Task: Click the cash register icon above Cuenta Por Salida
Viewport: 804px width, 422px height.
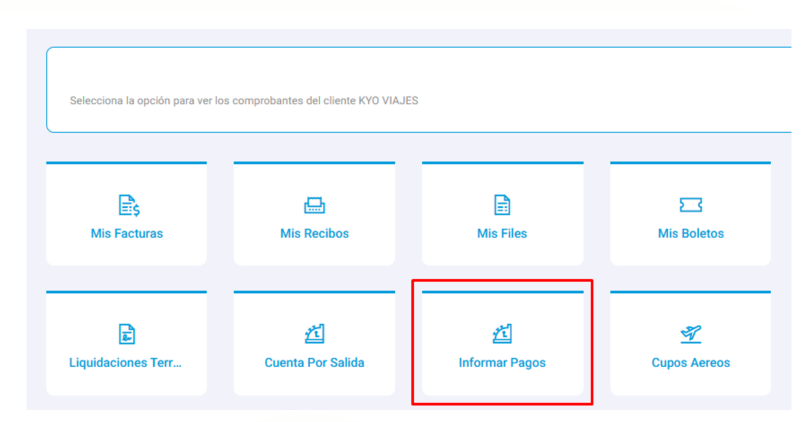Action: click(314, 334)
